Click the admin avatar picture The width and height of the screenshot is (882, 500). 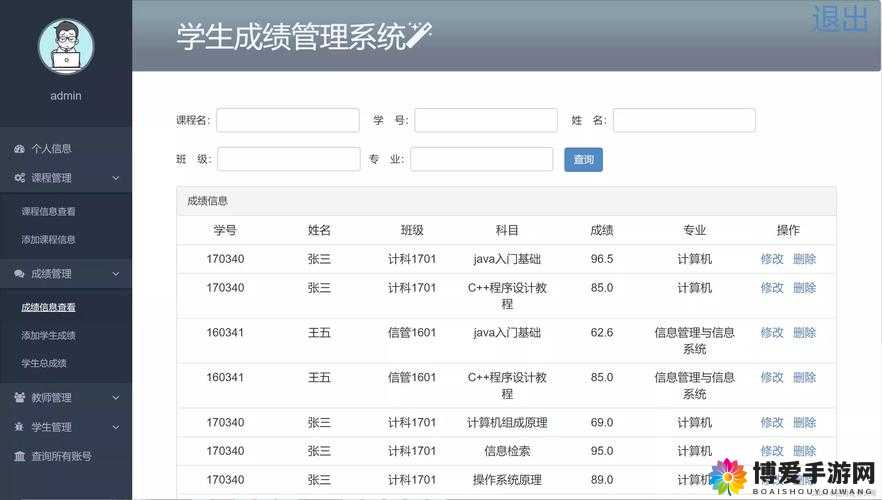pos(66,47)
